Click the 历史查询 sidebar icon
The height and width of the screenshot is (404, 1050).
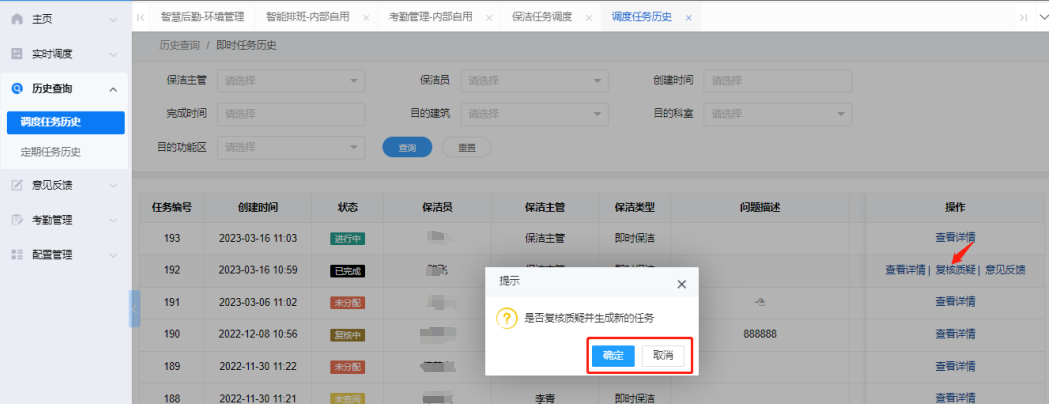17,89
